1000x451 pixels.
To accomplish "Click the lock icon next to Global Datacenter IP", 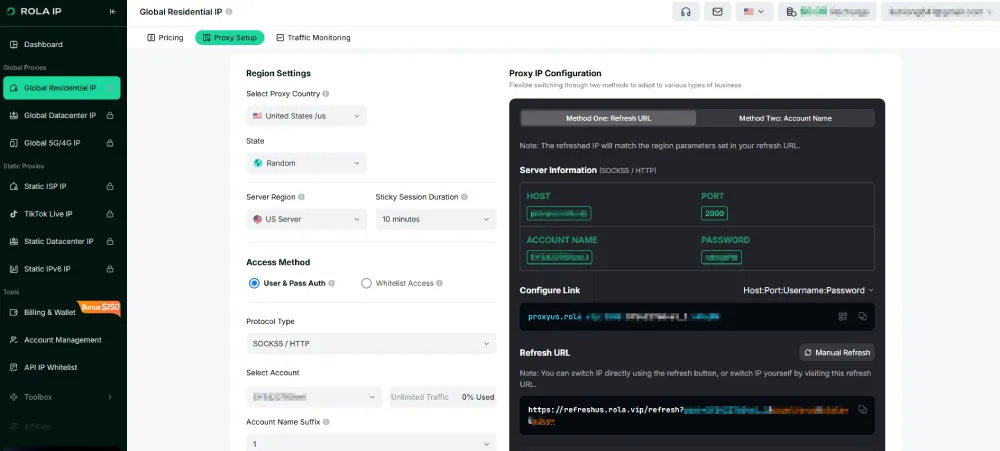I will [110, 115].
